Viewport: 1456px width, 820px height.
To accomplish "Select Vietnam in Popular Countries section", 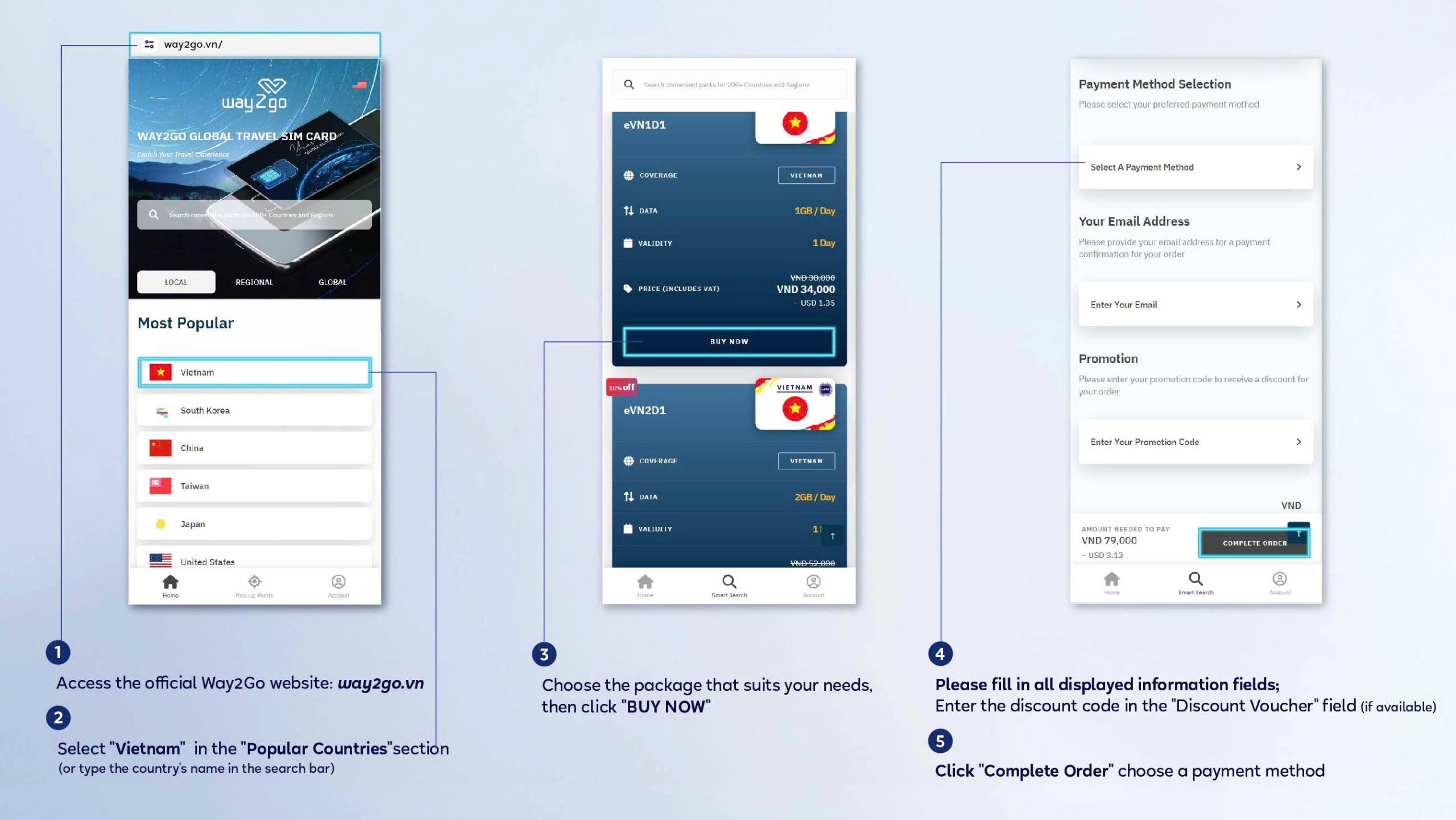I will [x=254, y=372].
